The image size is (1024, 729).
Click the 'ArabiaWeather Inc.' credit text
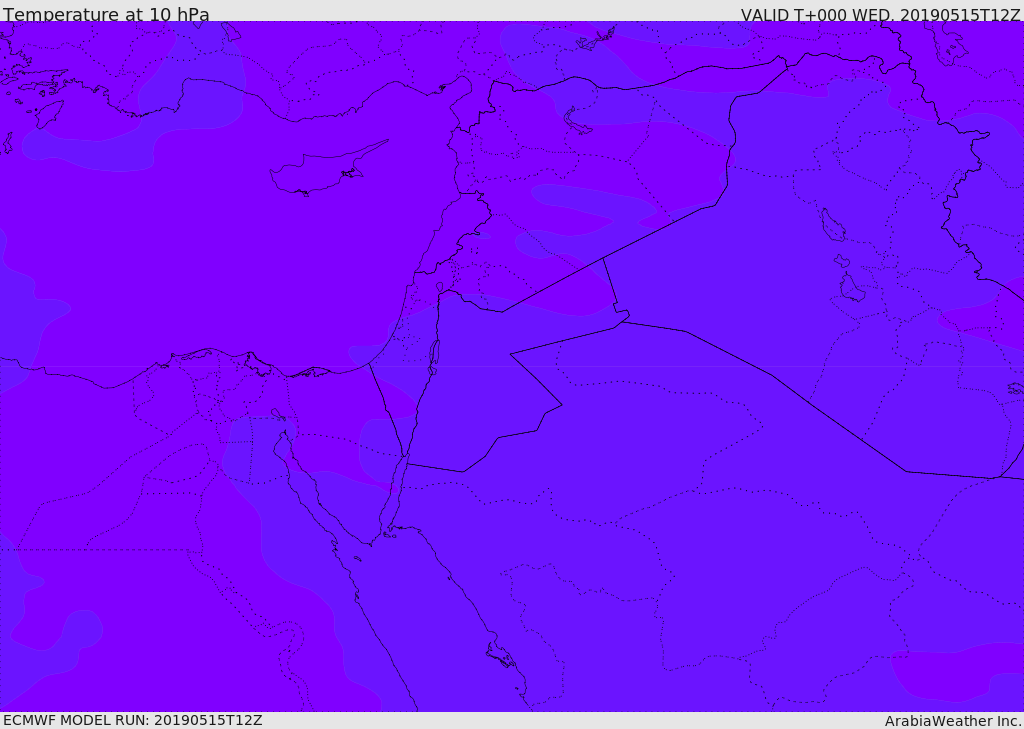(953, 721)
